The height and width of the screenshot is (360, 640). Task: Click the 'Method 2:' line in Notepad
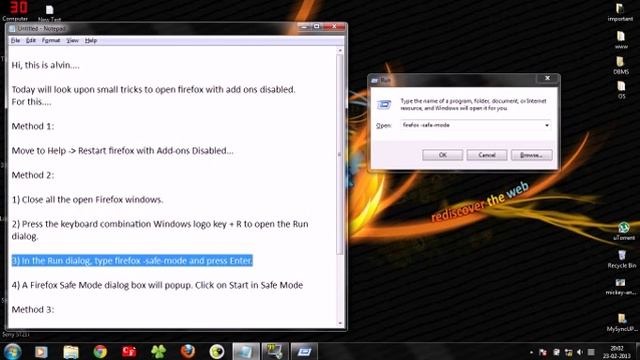click(33, 175)
